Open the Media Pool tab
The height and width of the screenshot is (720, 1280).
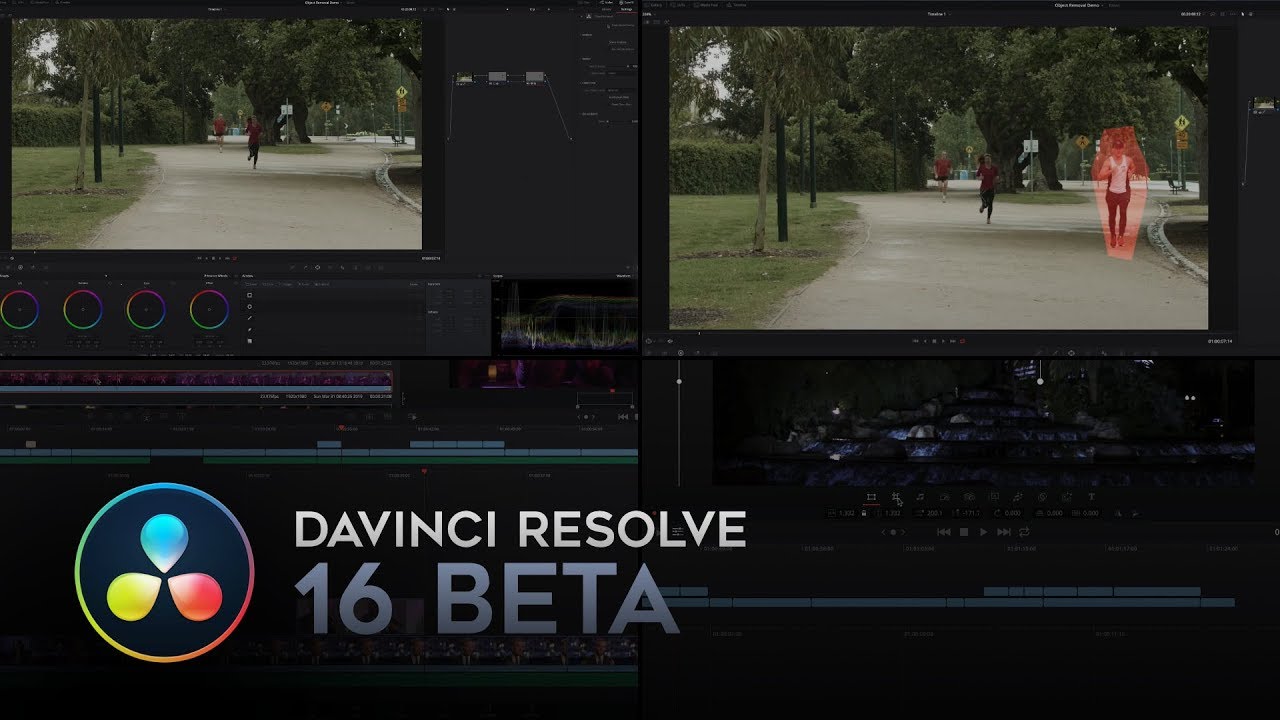tap(706, 5)
